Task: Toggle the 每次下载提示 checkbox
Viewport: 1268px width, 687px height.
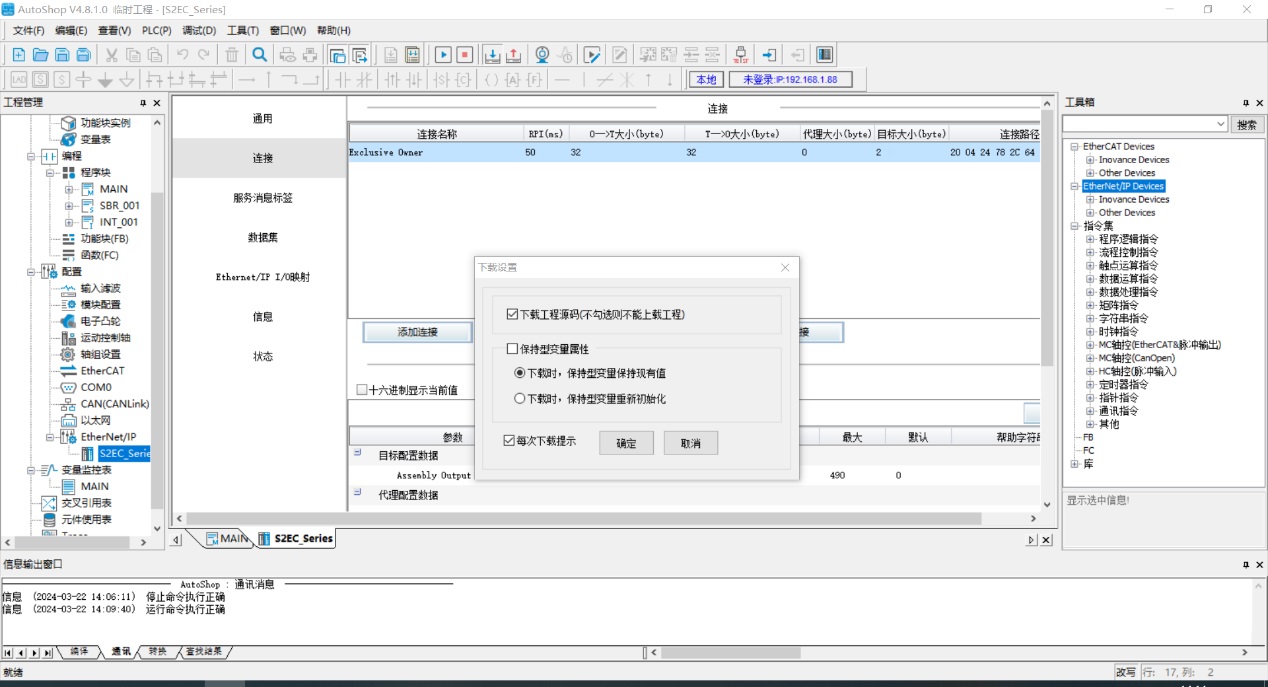Action: tap(510, 440)
